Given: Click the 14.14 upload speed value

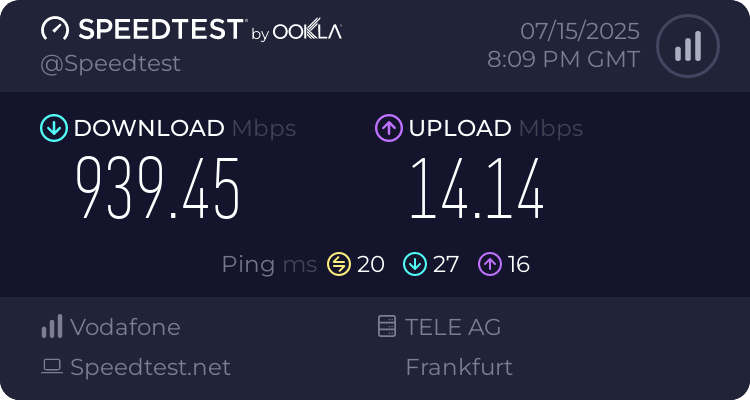Looking at the screenshot, I should tap(476, 189).
